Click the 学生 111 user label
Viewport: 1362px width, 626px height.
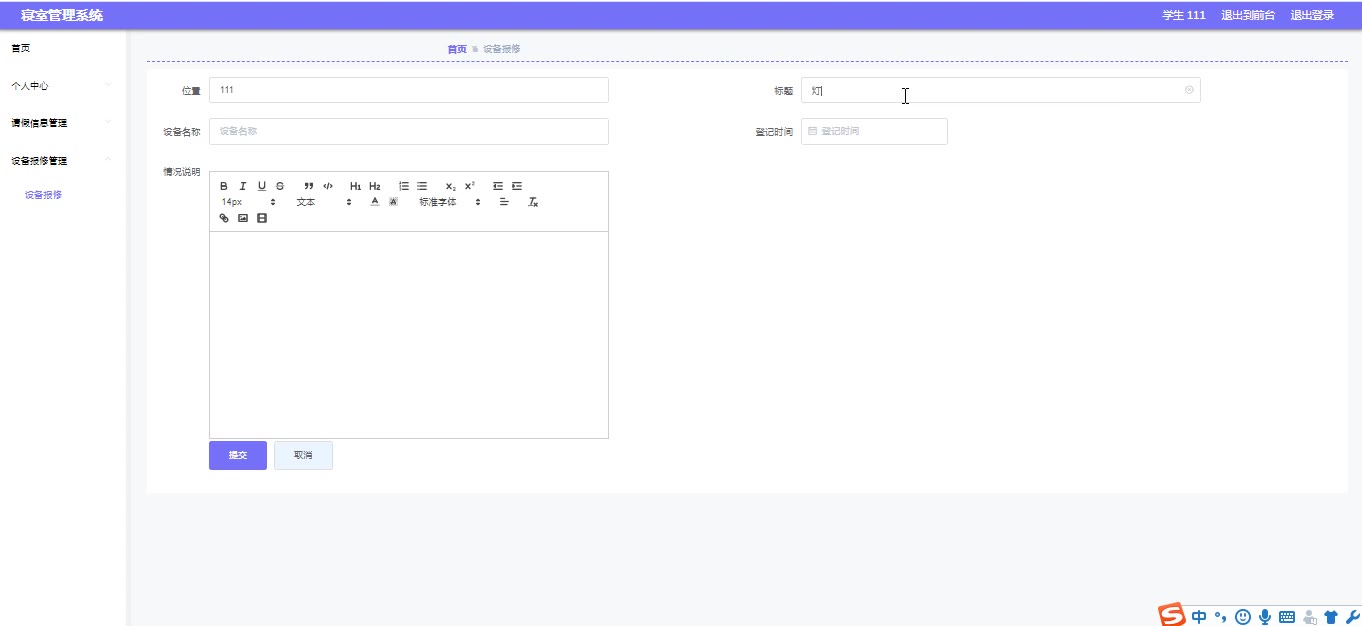tap(1184, 15)
